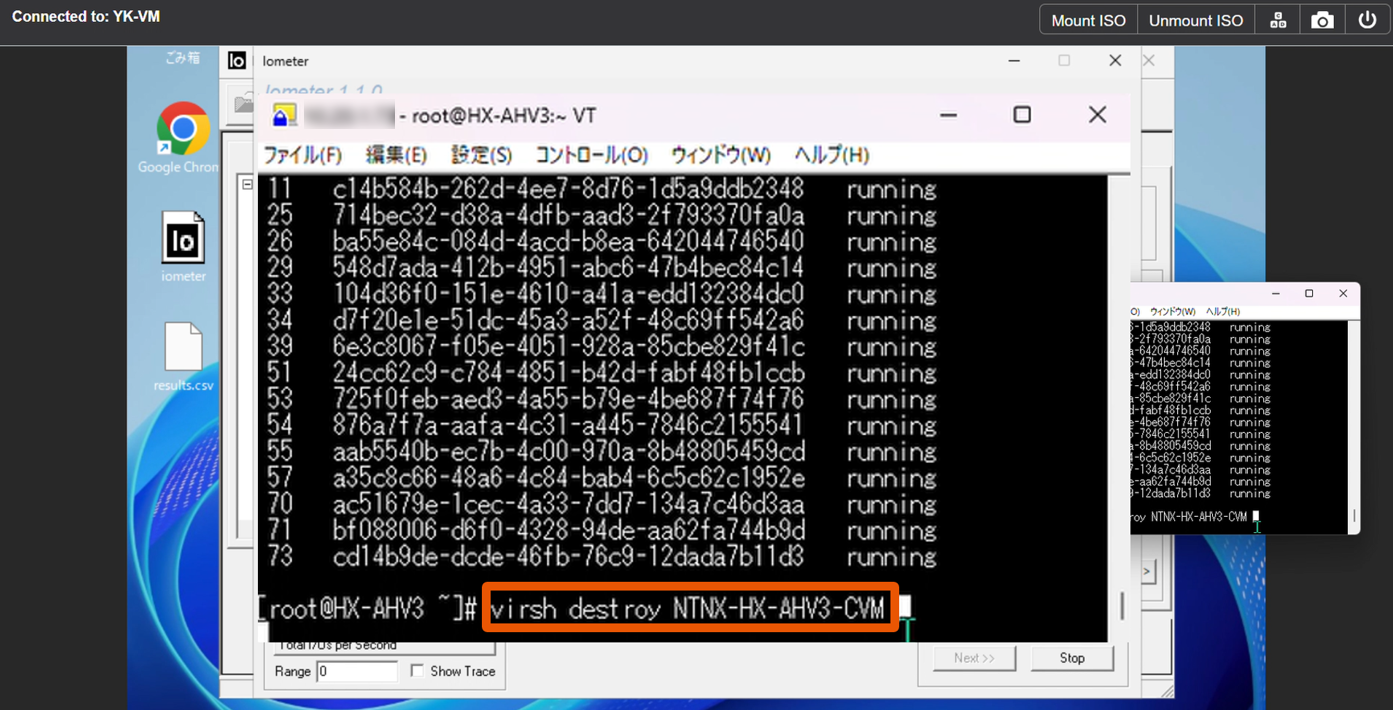1393x710 pixels.
Task: Open the コントロール(O) menu
Action: [x=591, y=155]
